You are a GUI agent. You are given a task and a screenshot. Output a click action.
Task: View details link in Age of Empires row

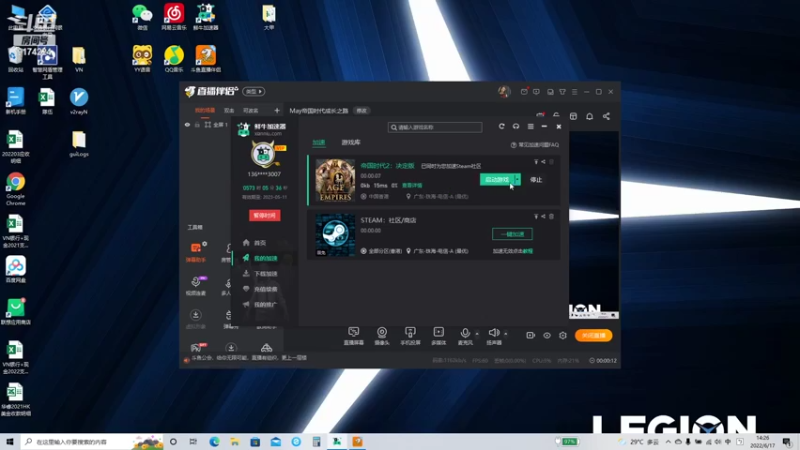[x=412, y=186]
